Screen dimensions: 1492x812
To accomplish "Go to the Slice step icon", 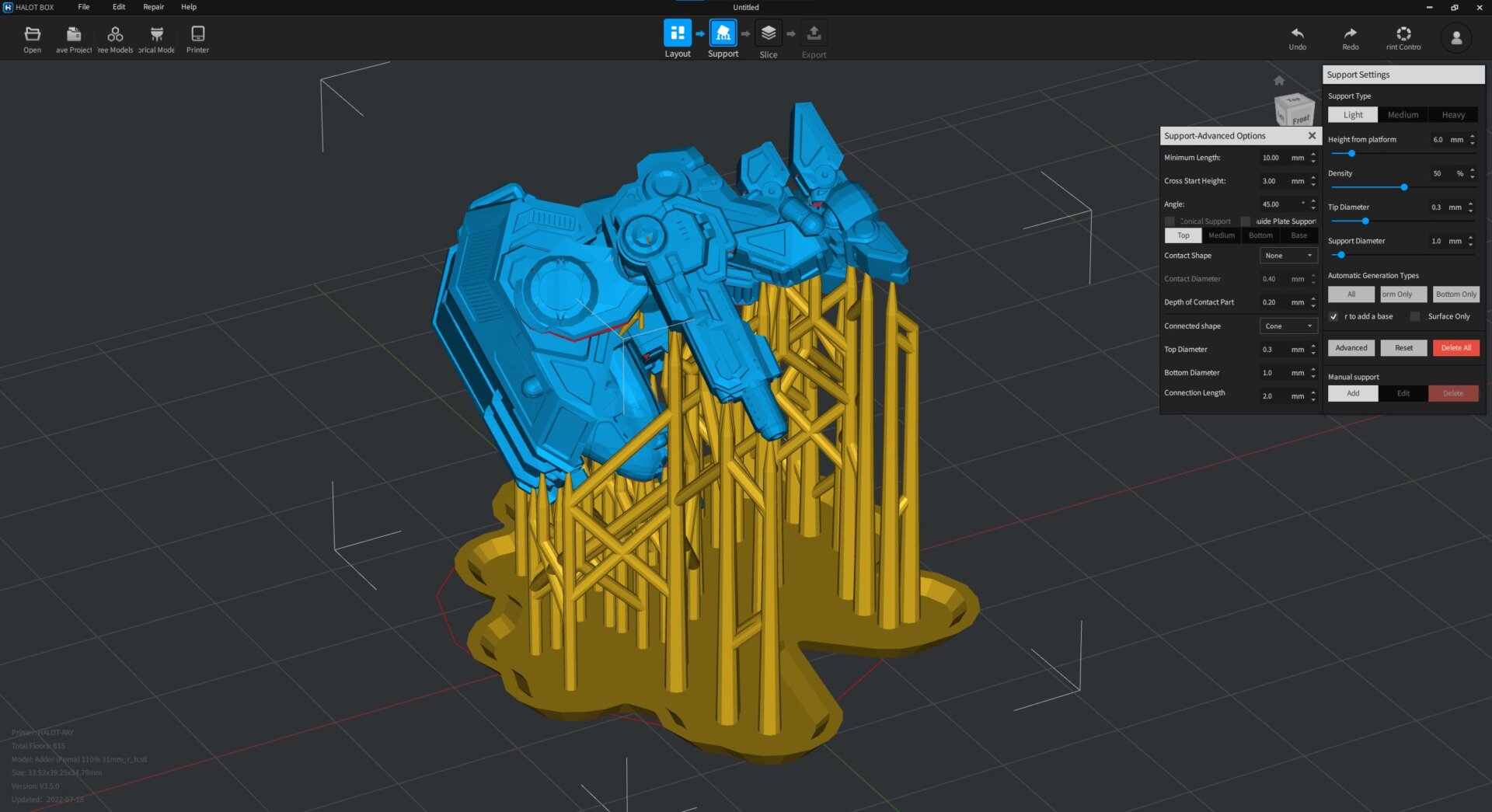I will 768,33.
